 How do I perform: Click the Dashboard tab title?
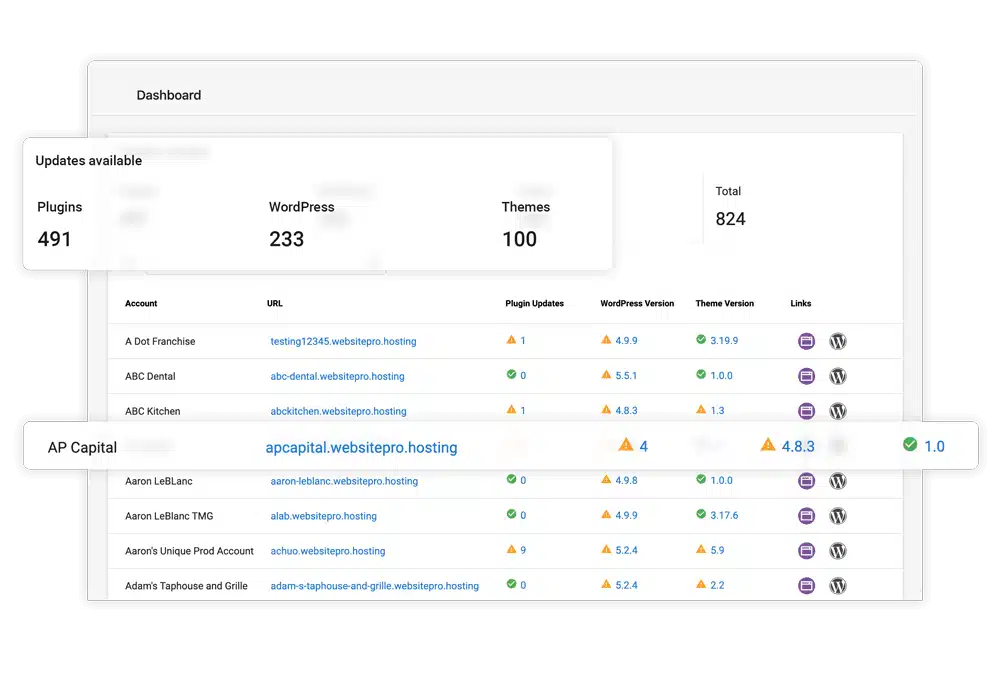(169, 95)
